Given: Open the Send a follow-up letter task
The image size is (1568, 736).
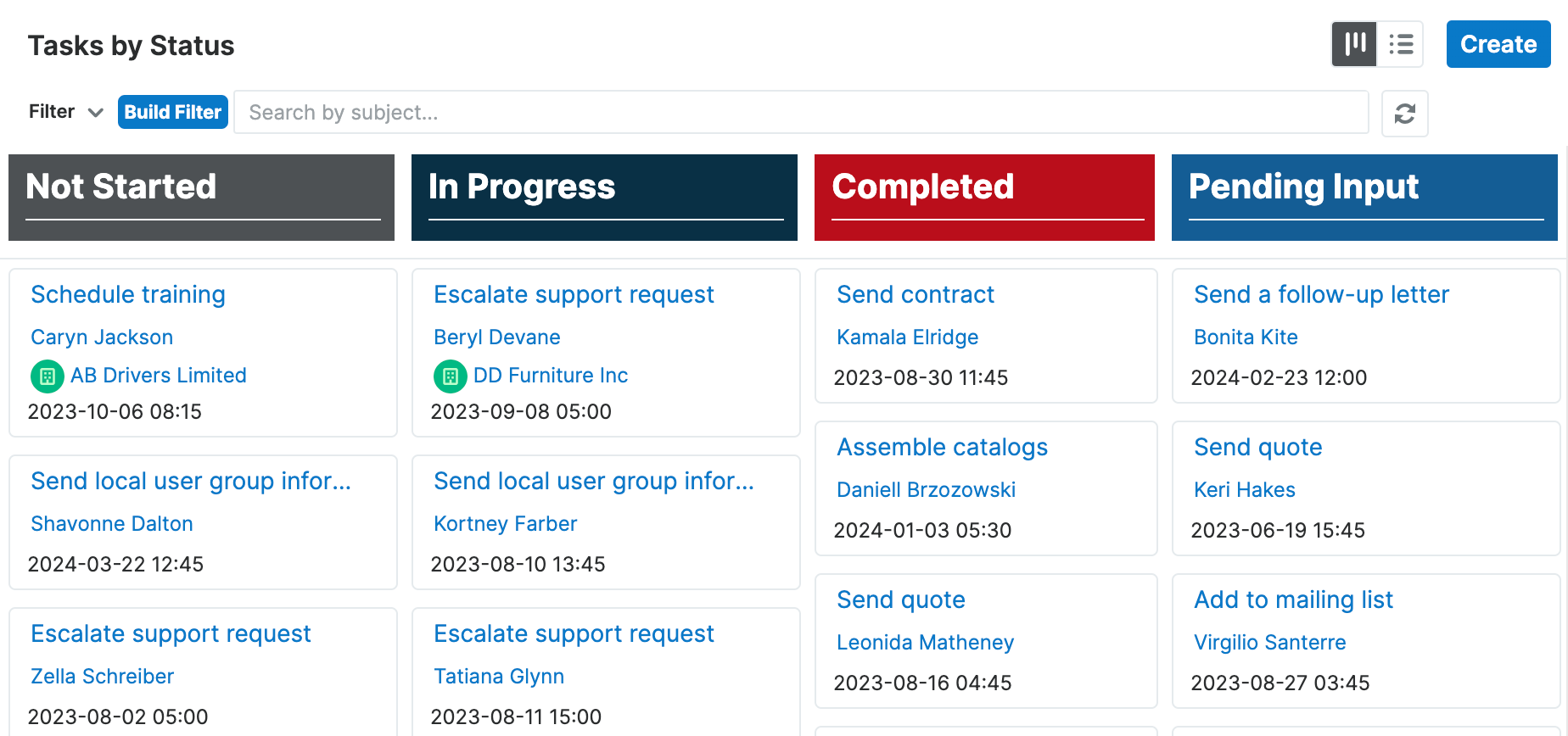Looking at the screenshot, I should (x=1321, y=294).
